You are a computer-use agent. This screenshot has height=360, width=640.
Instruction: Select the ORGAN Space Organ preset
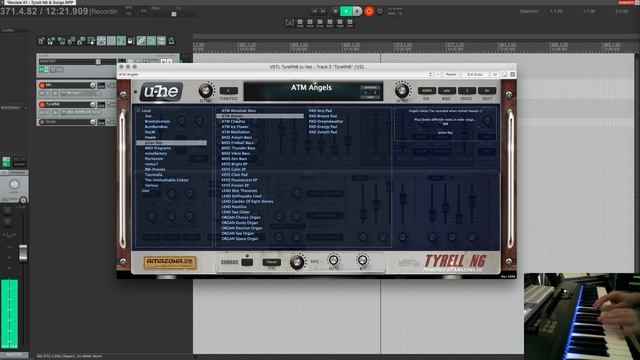(240, 239)
